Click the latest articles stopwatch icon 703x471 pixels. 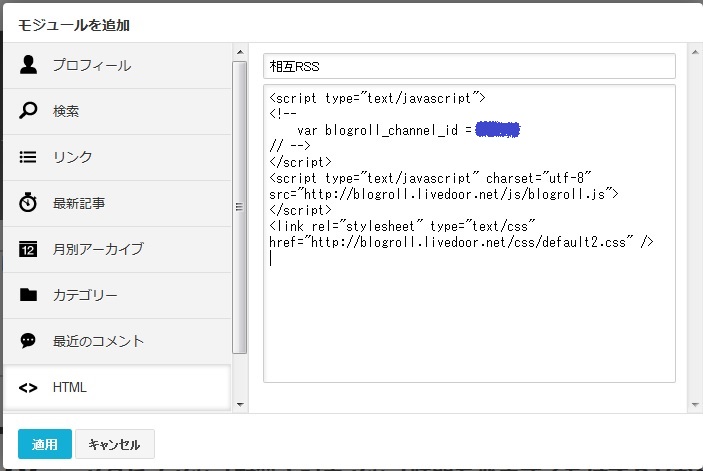[x=28, y=203]
